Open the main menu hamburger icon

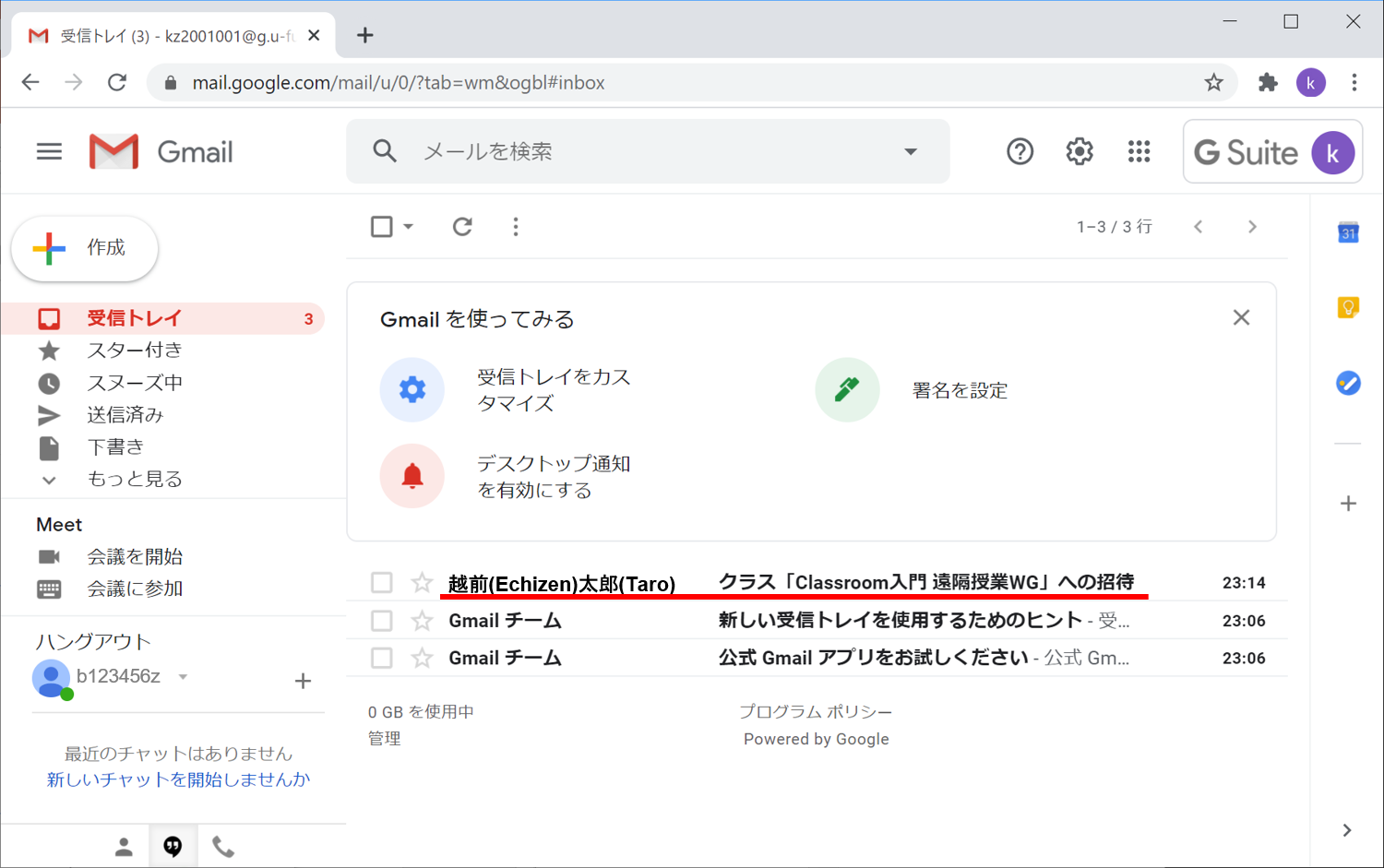[x=49, y=151]
